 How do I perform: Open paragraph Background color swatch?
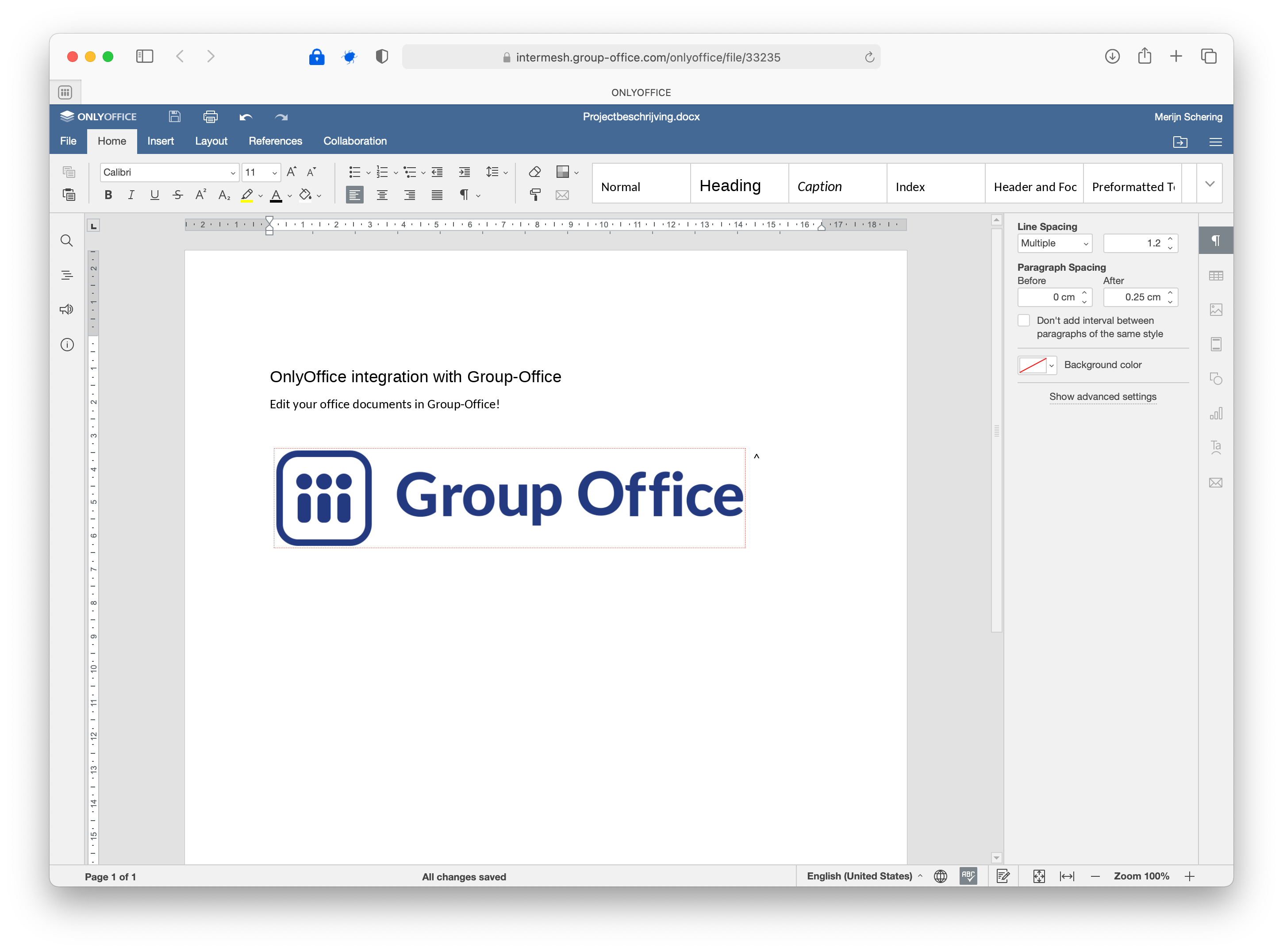pos(1037,365)
